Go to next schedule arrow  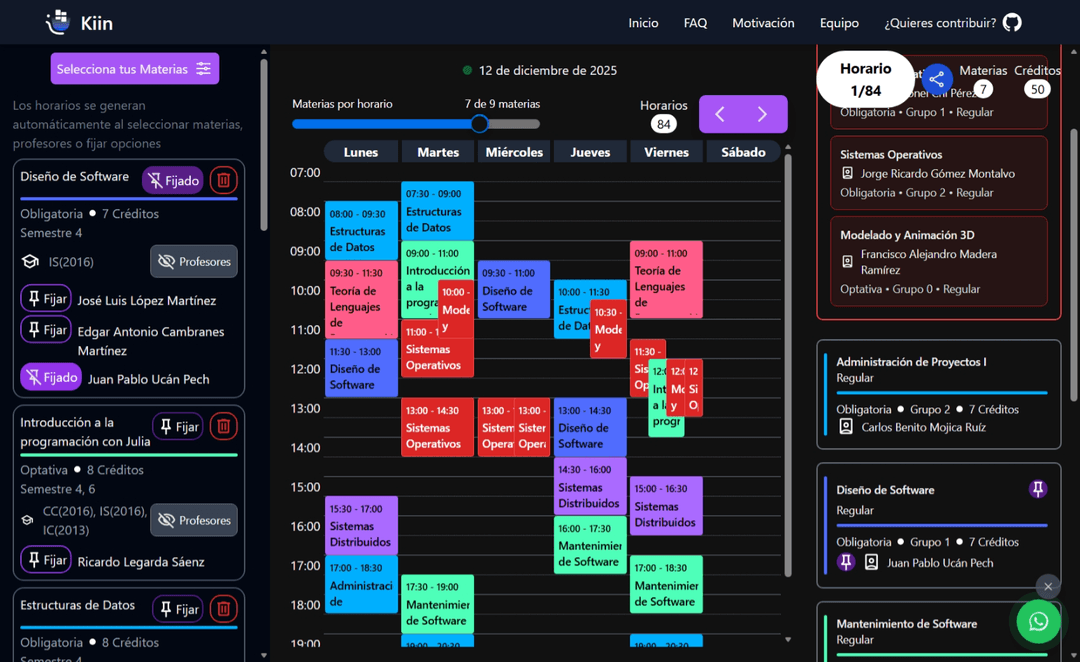[x=762, y=114]
